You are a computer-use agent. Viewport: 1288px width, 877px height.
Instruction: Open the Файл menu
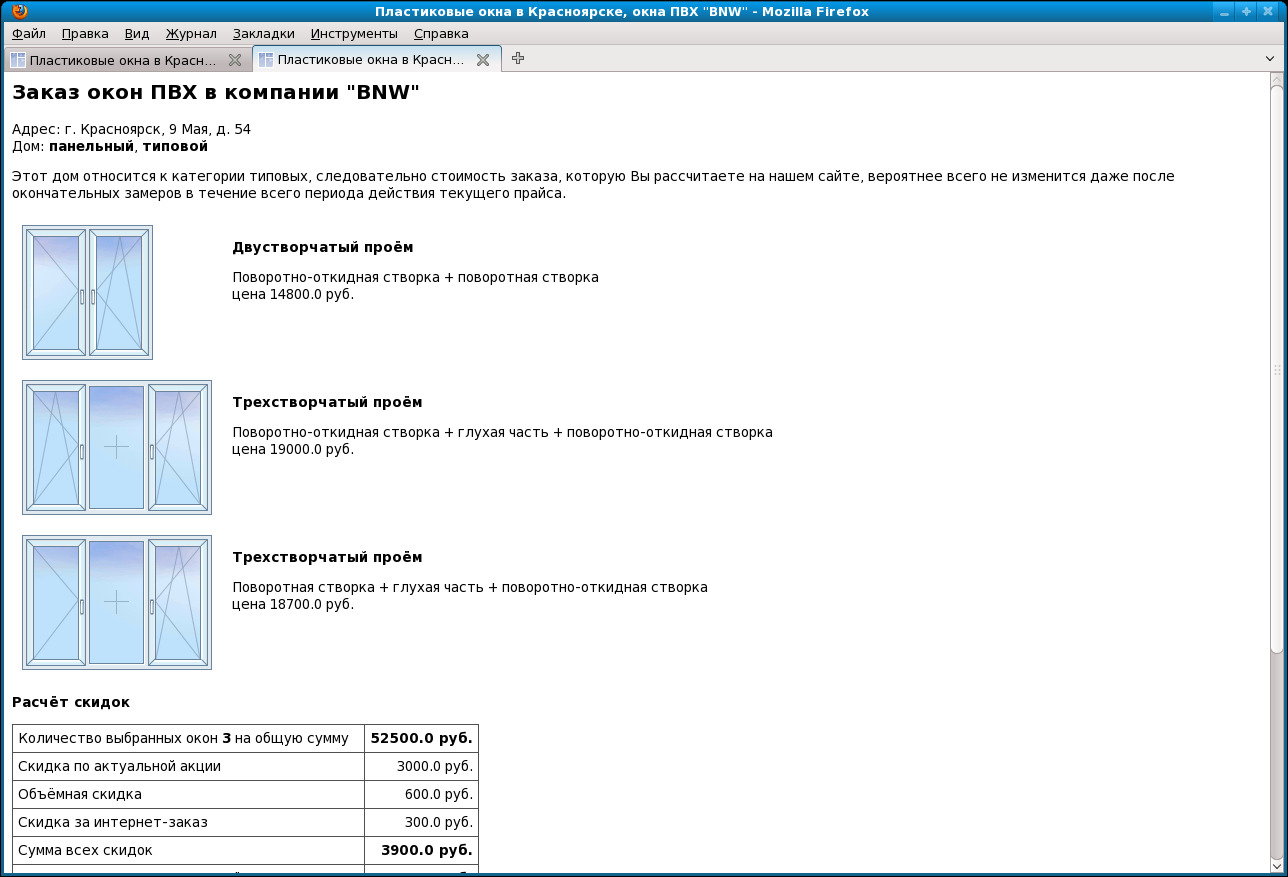[x=29, y=33]
